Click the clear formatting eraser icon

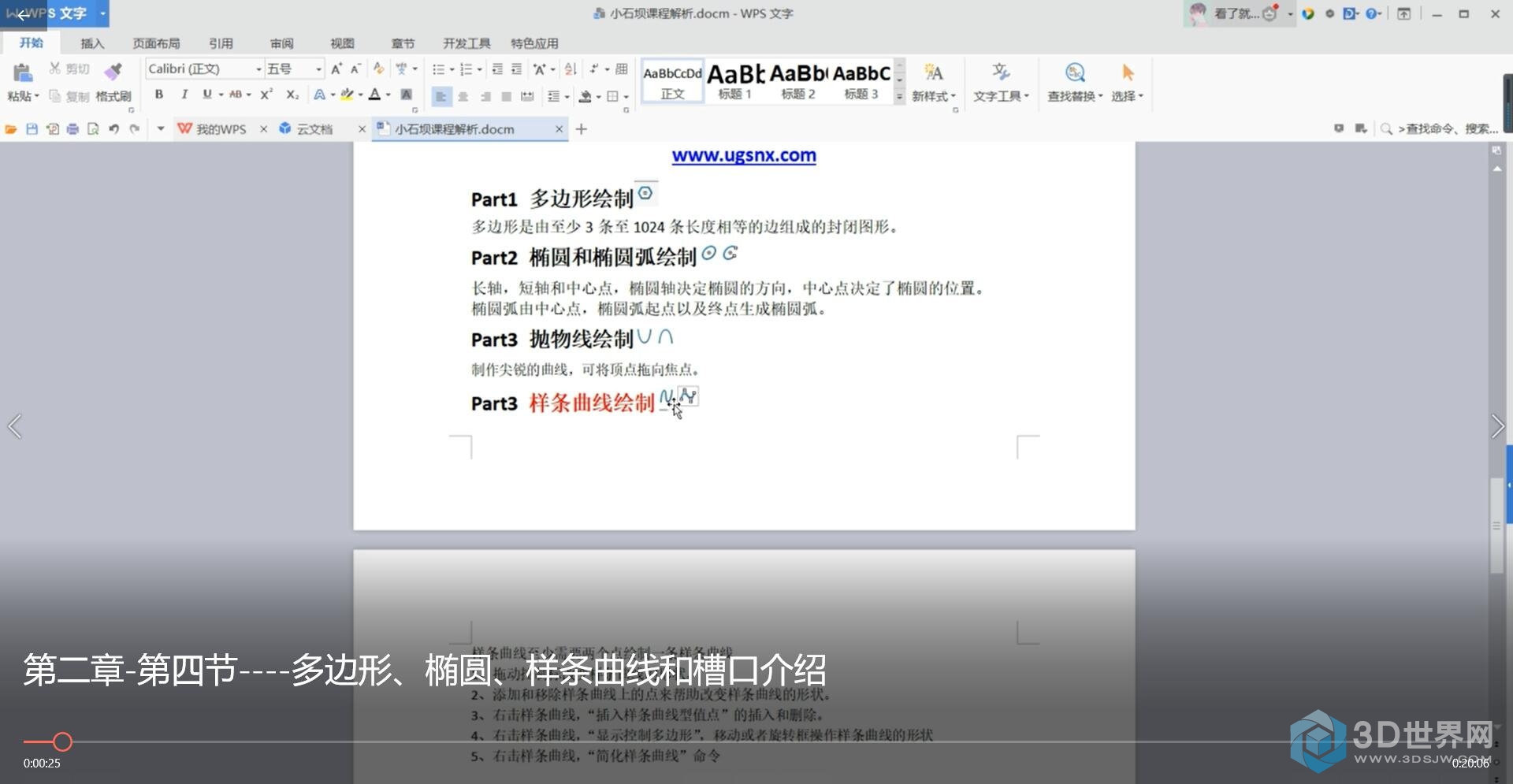[379, 69]
